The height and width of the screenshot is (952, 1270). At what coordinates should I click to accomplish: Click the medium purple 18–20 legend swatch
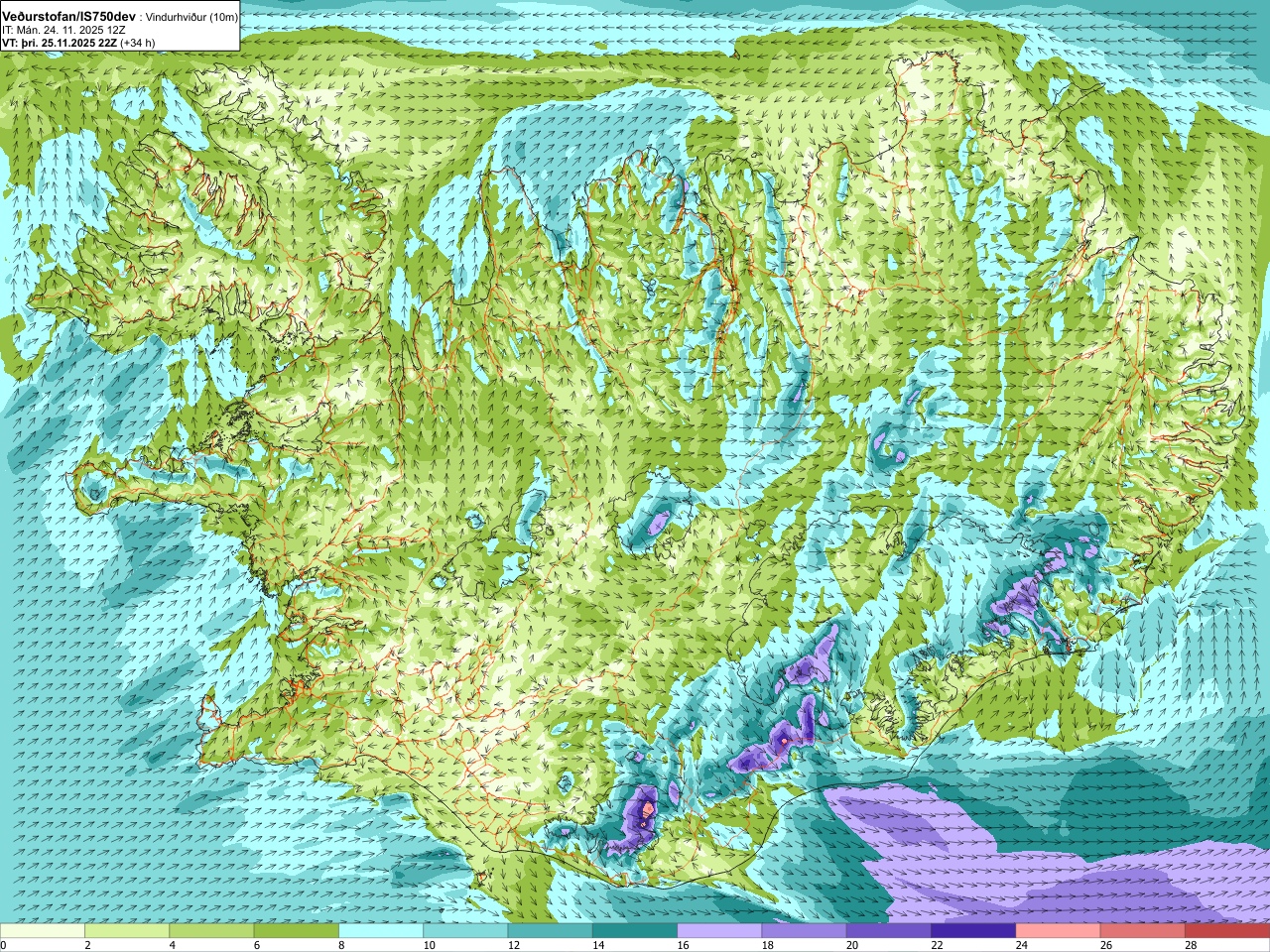click(804, 931)
